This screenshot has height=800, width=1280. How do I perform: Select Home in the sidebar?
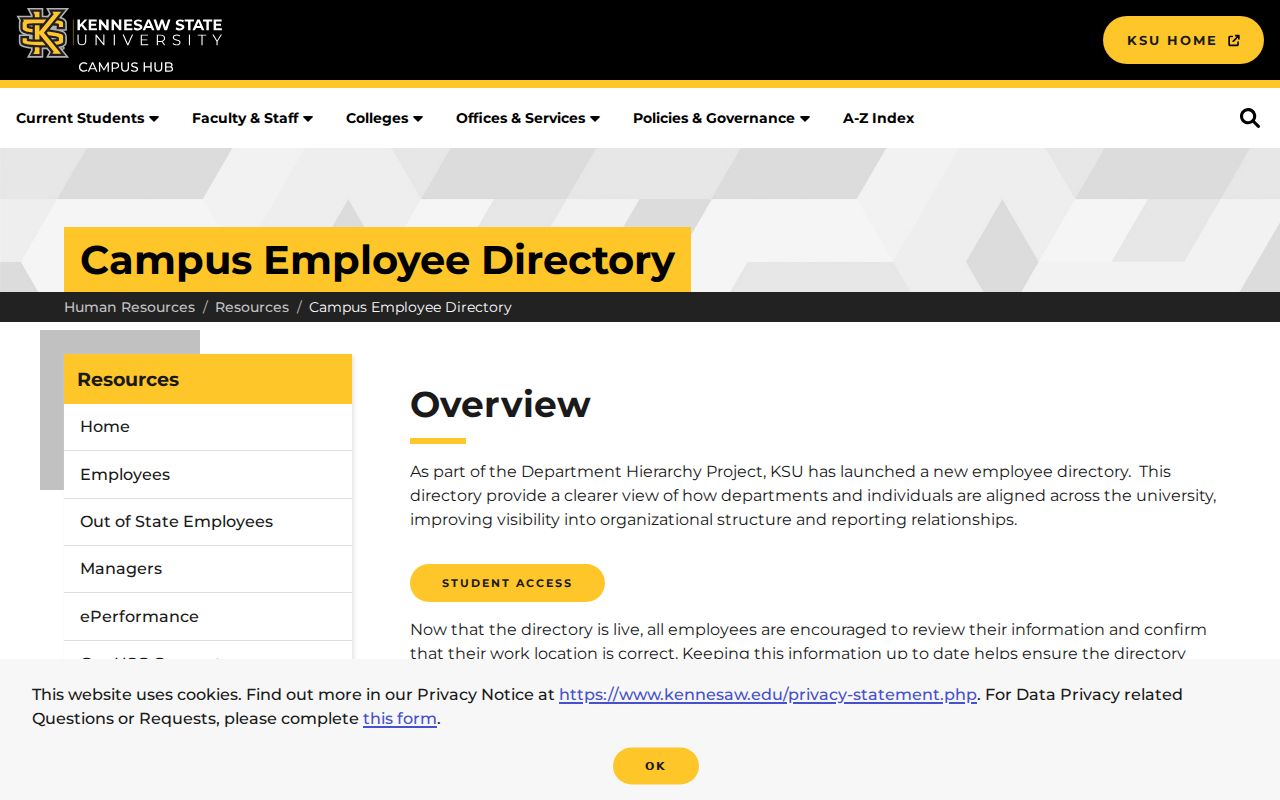point(208,427)
